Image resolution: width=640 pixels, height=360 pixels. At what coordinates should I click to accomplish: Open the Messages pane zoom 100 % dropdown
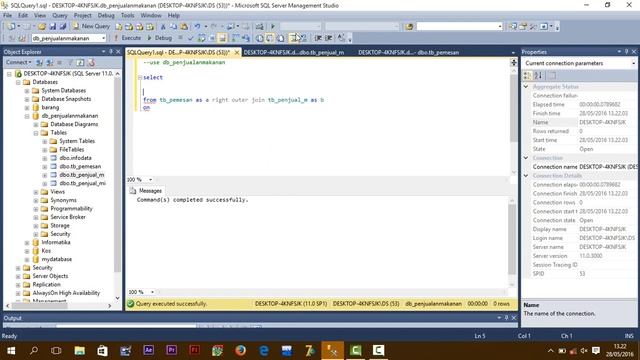152,292
